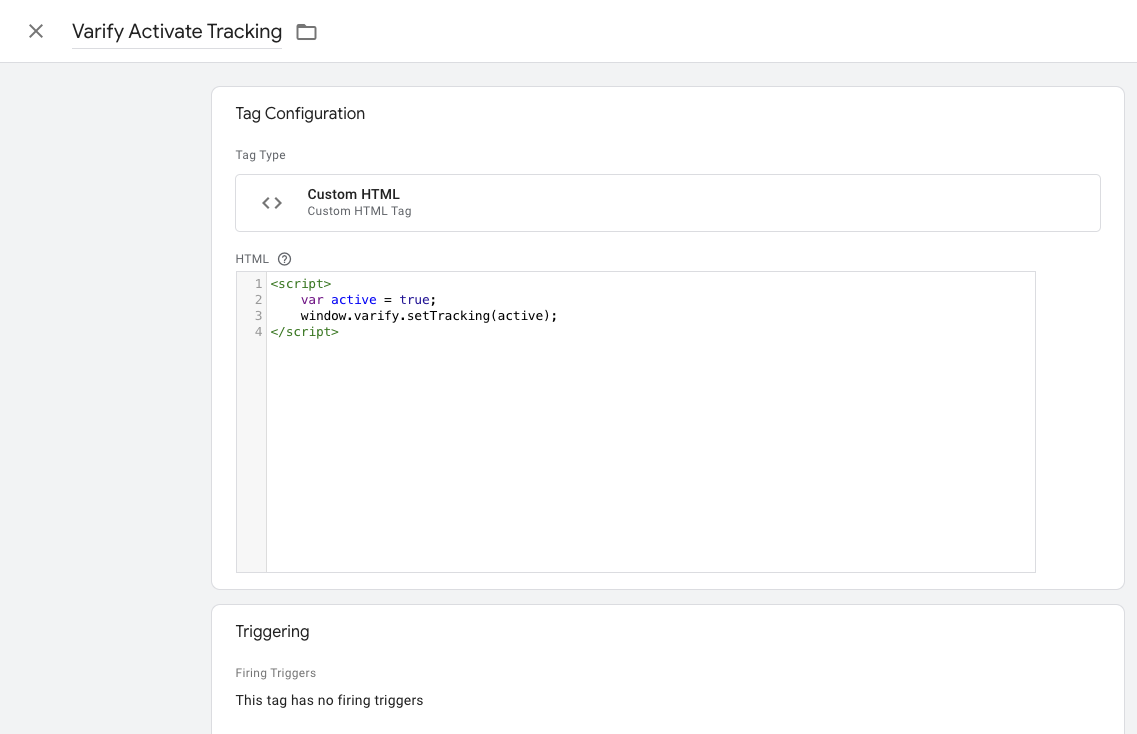The width and height of the screenshot is (1137, 734).
Task: Click the 'Tag Configuration' heading
Action: click(300, 113)
